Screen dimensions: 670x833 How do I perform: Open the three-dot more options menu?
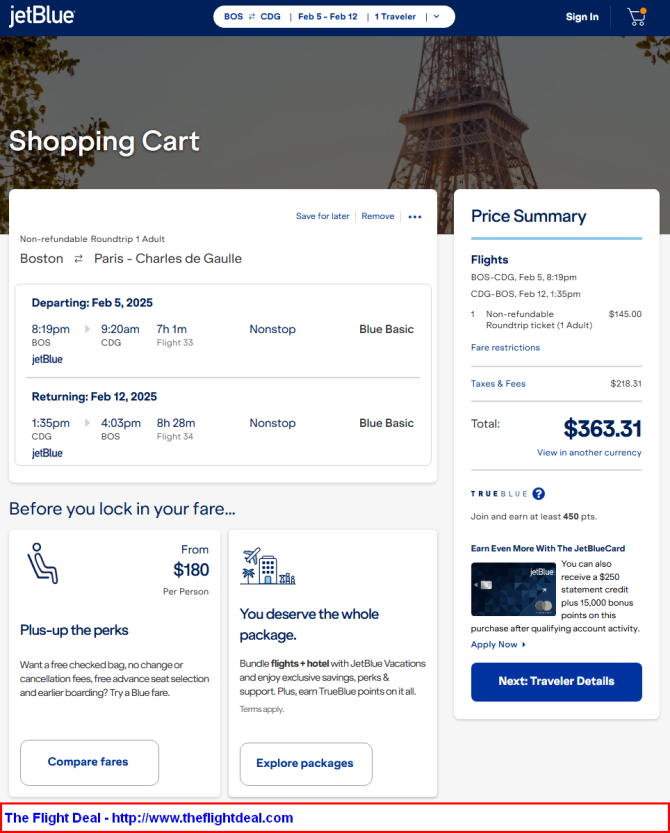coord(415,217)
